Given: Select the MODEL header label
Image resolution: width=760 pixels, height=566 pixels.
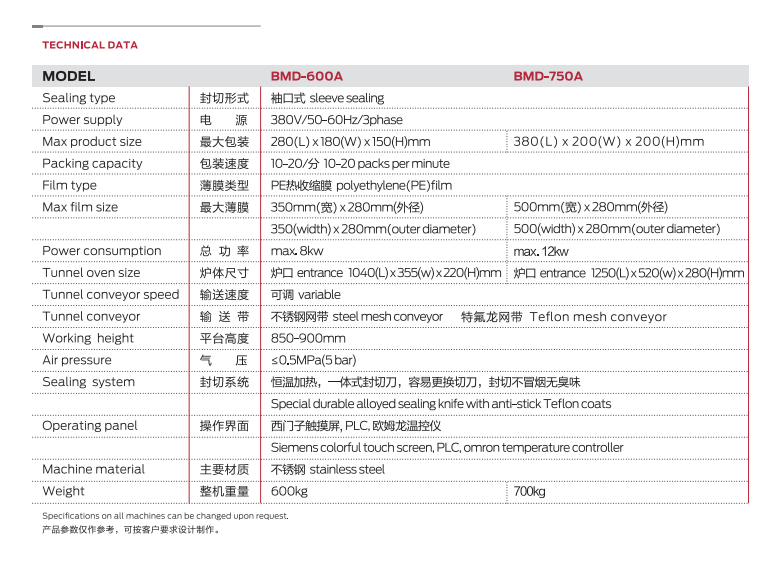Looking at the screenshot, I should pos(68,76).
